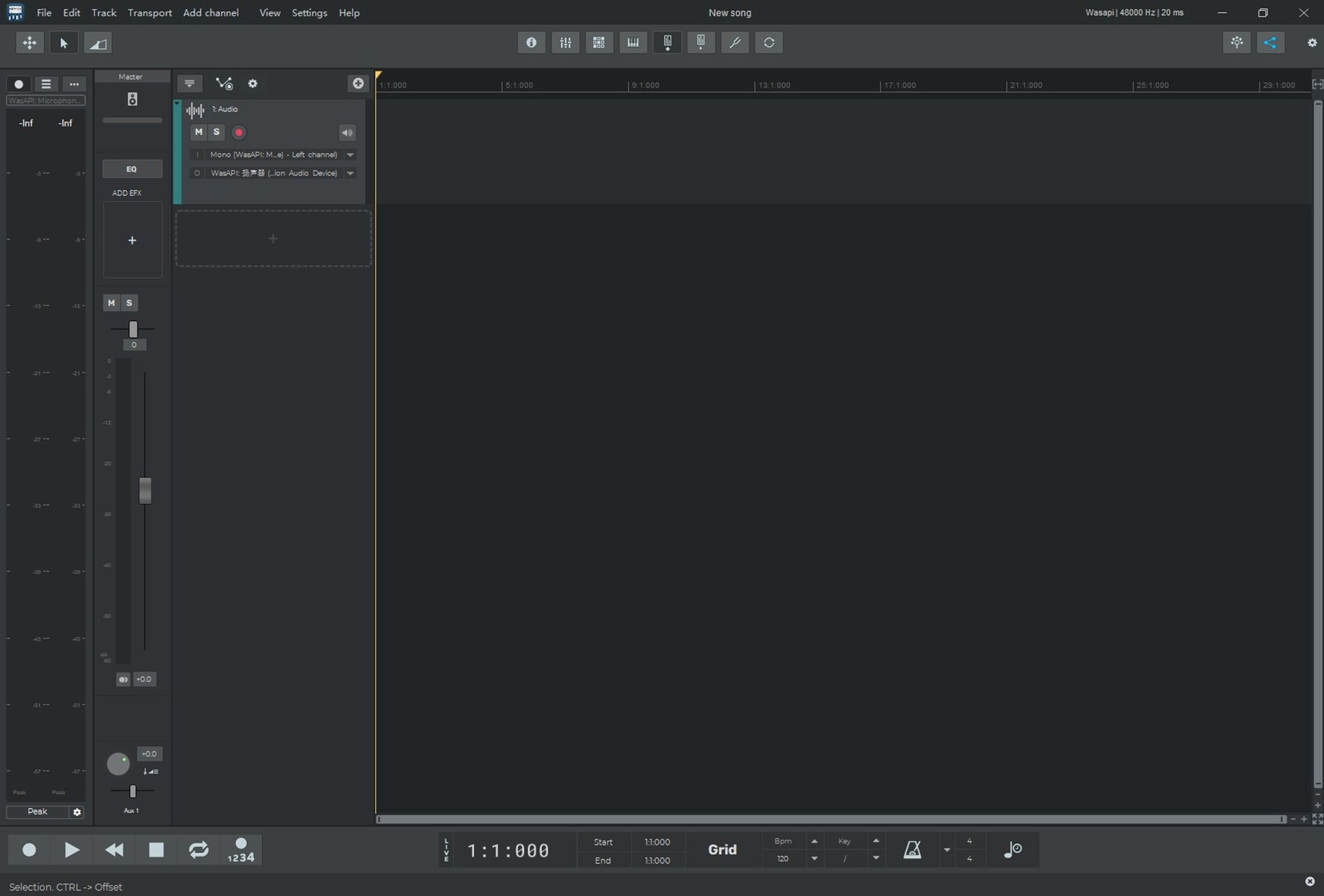This screenshot has width=1324, height=896.
Task: Raise Key with up arrow
Action: [x=876, y=841]
